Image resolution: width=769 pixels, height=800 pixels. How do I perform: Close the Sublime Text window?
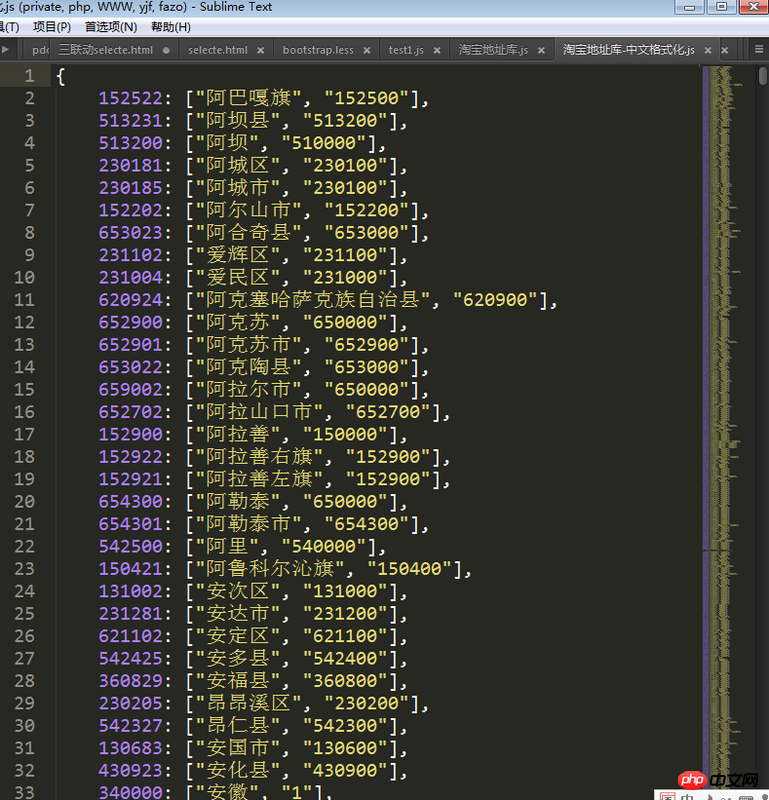point(753,7)
